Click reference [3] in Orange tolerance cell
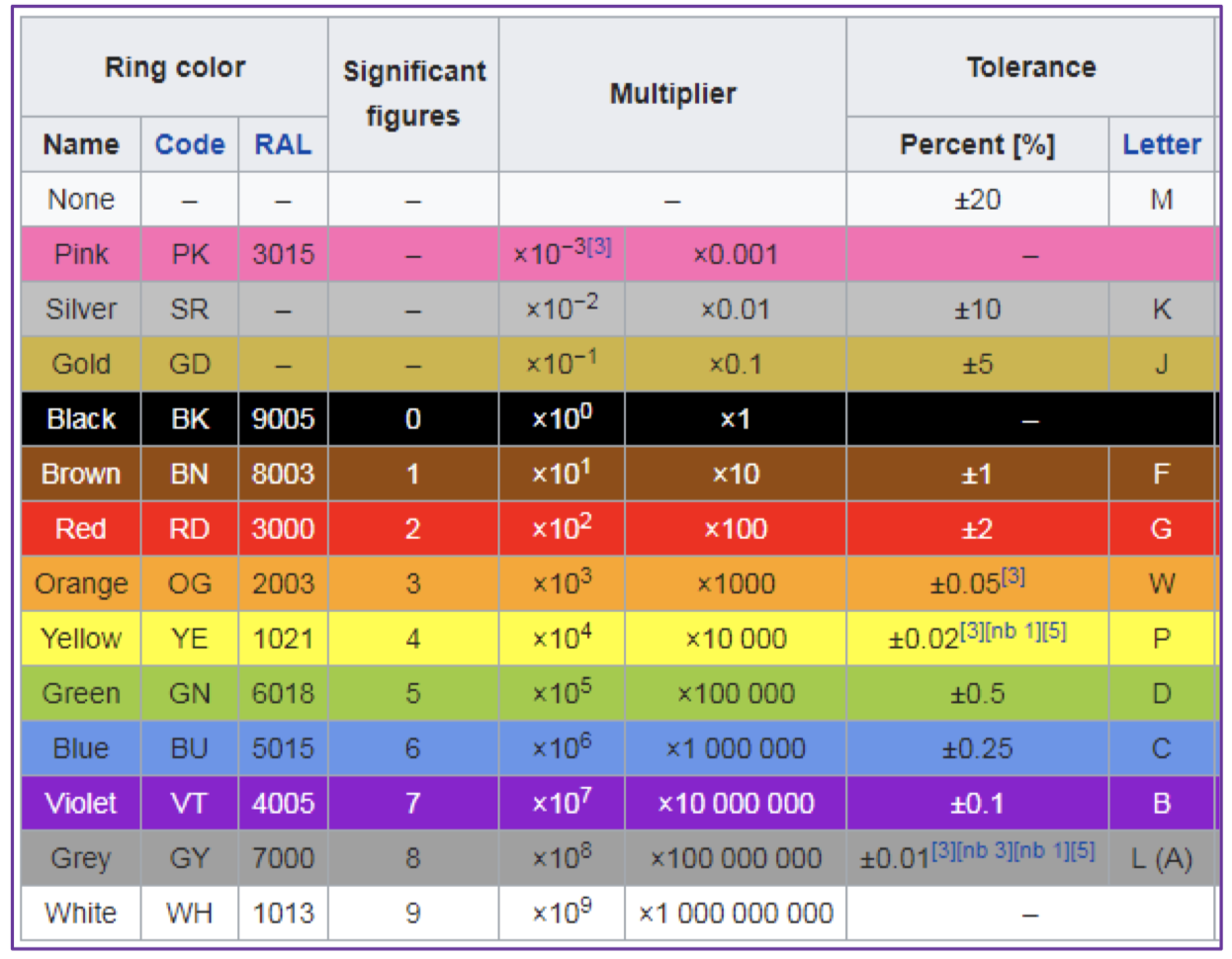The height and width of the screenshot is (959, 1232). (x=1012, y=576)
